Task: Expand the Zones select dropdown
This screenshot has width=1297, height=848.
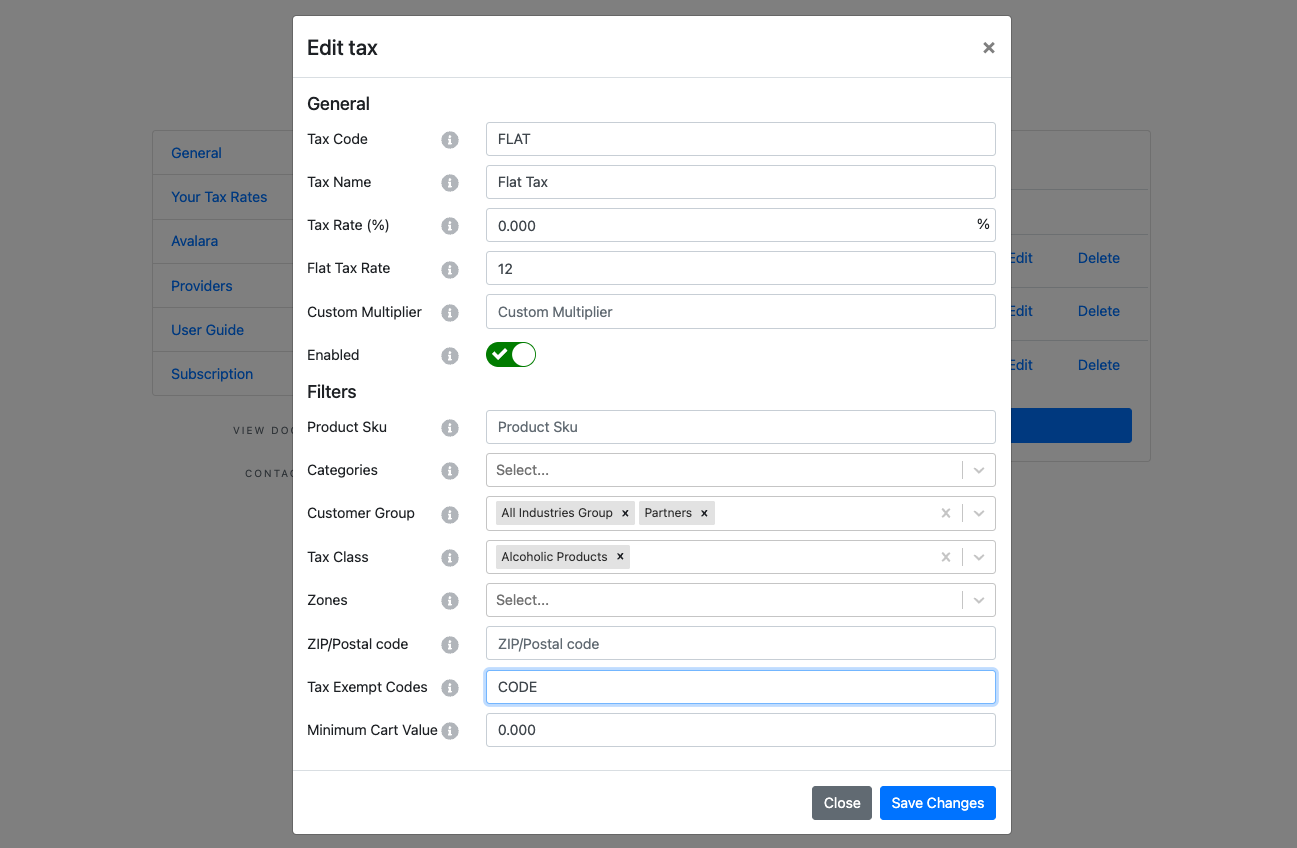Action: (x=979, y=600)
